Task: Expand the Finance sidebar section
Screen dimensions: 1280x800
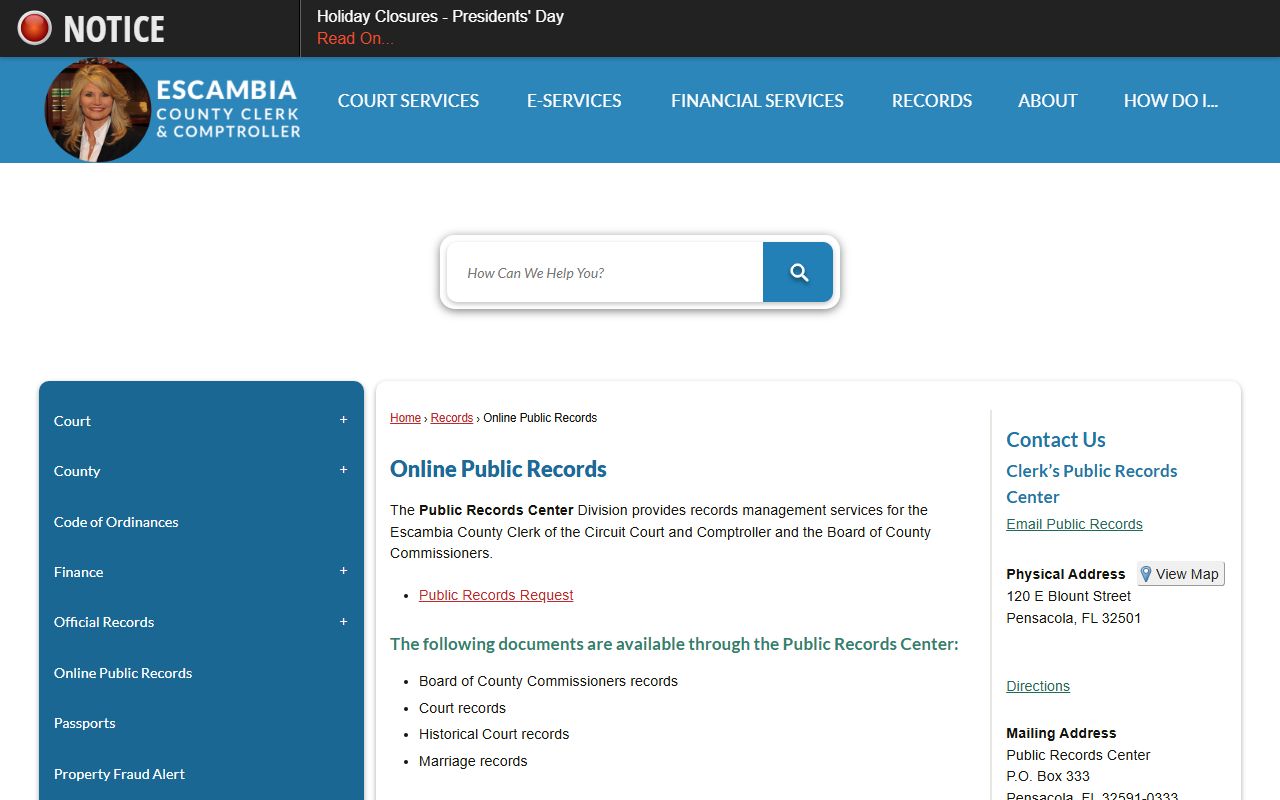Action: tap(343, 571)
